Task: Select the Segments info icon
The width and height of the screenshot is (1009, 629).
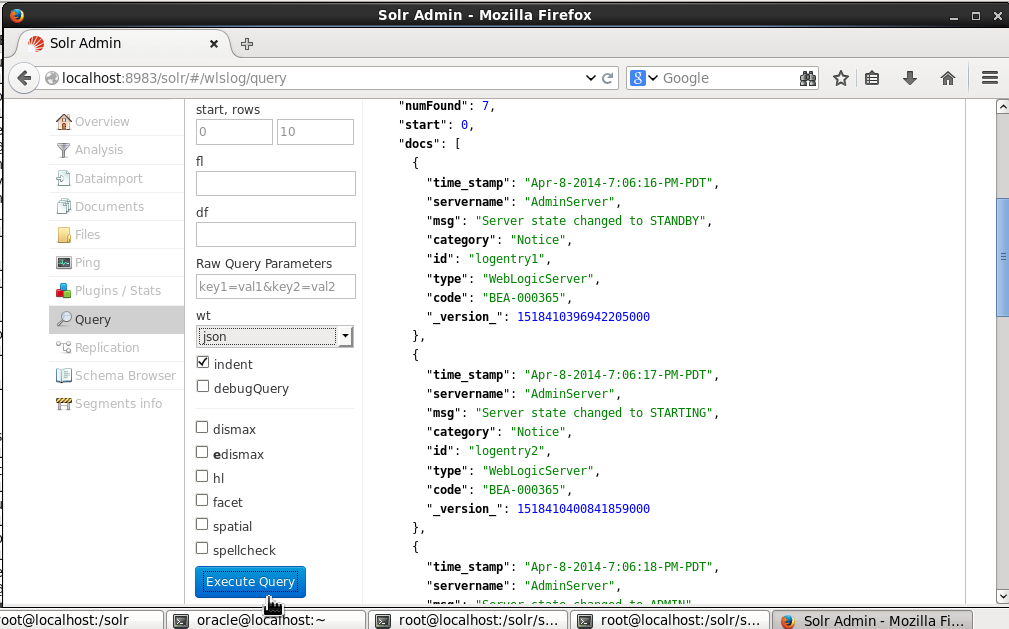Action: (64, 404)
